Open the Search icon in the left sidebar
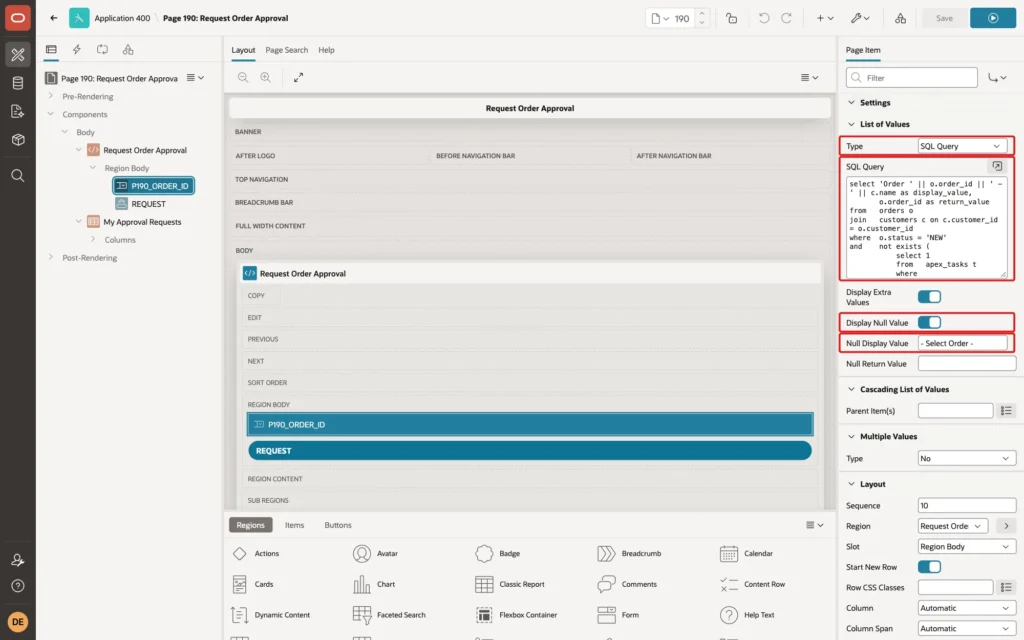The image size is (1024, 640). pyautogui.click(x=18, y=176)
